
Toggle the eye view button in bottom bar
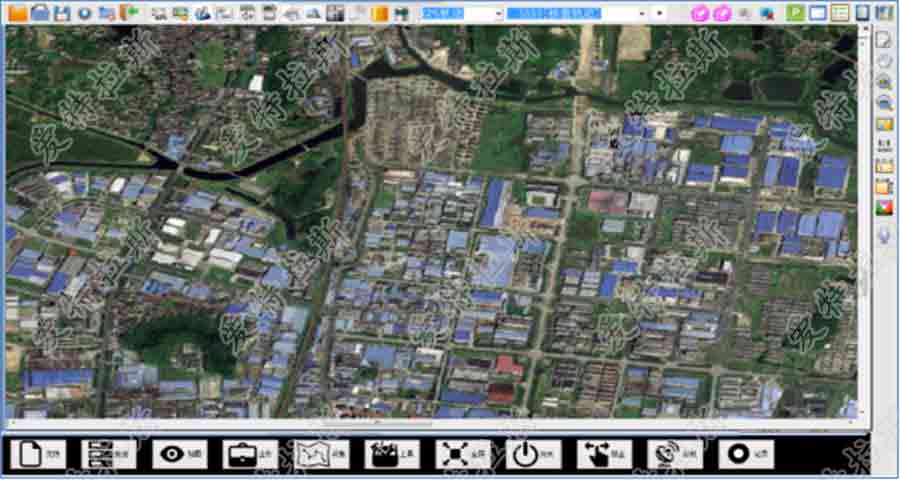[x=180, y=454]
